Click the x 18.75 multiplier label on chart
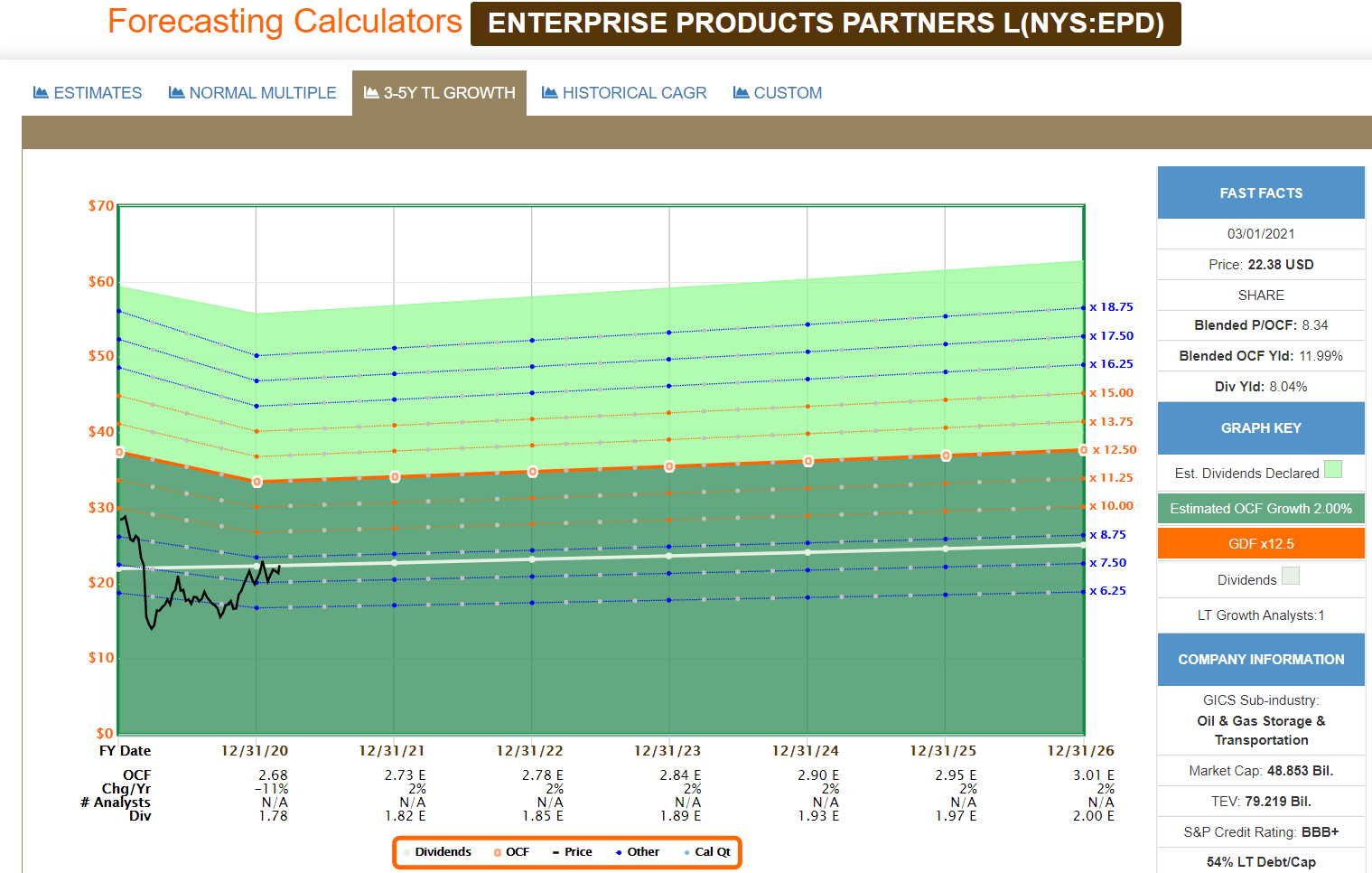This screenshot has height=873, width=1372. click(x=1110, y=306)
